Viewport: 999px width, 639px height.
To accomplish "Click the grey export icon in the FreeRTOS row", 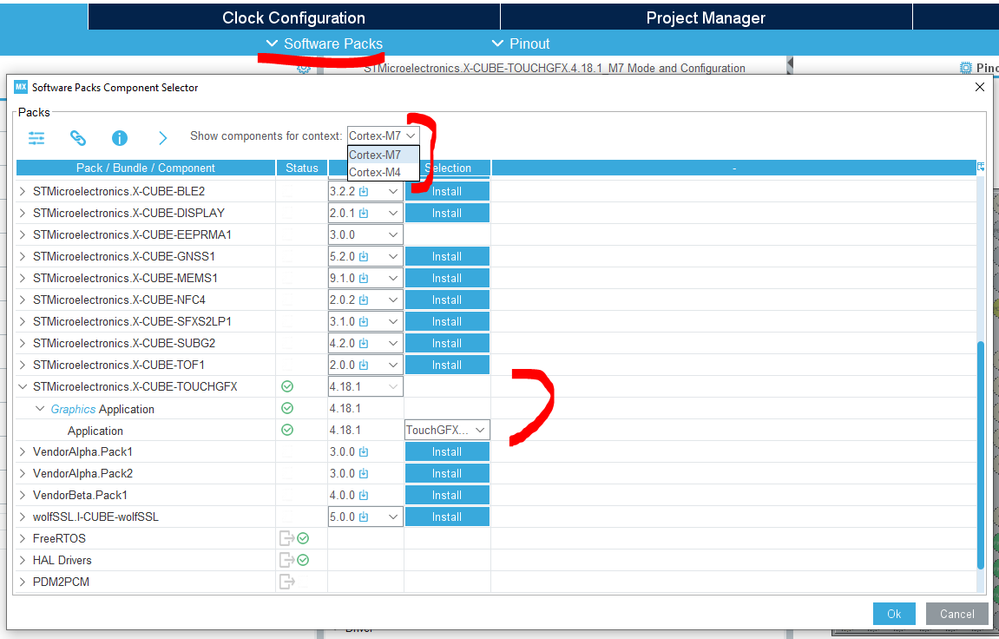I will click(x=287, y=538).
